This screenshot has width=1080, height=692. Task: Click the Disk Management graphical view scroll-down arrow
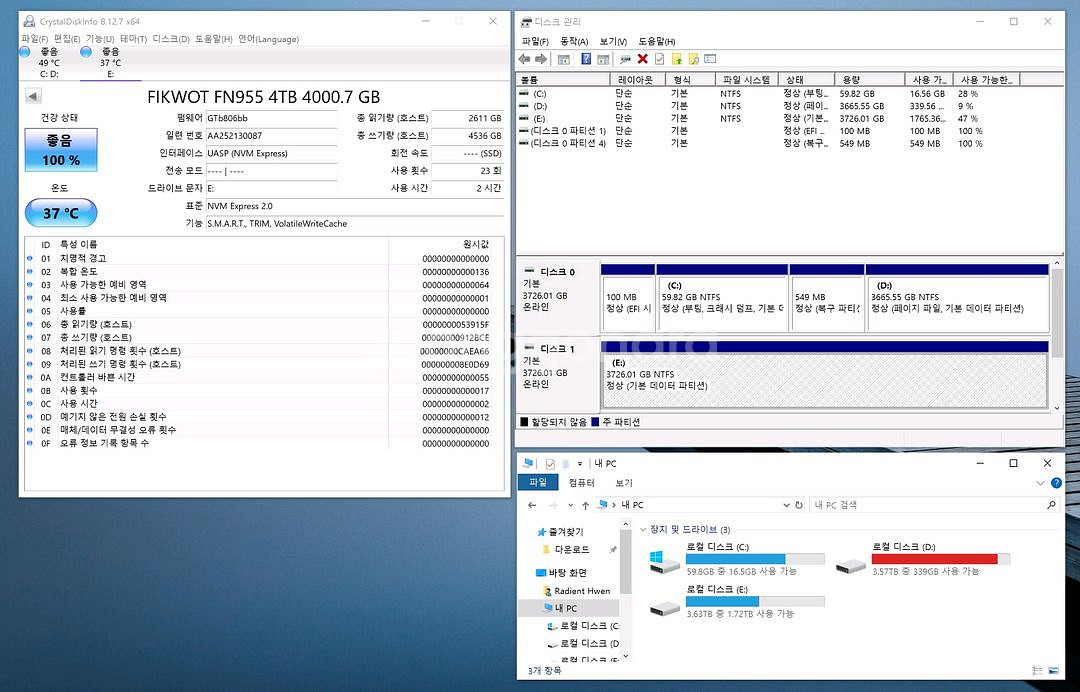point(1057,408)
